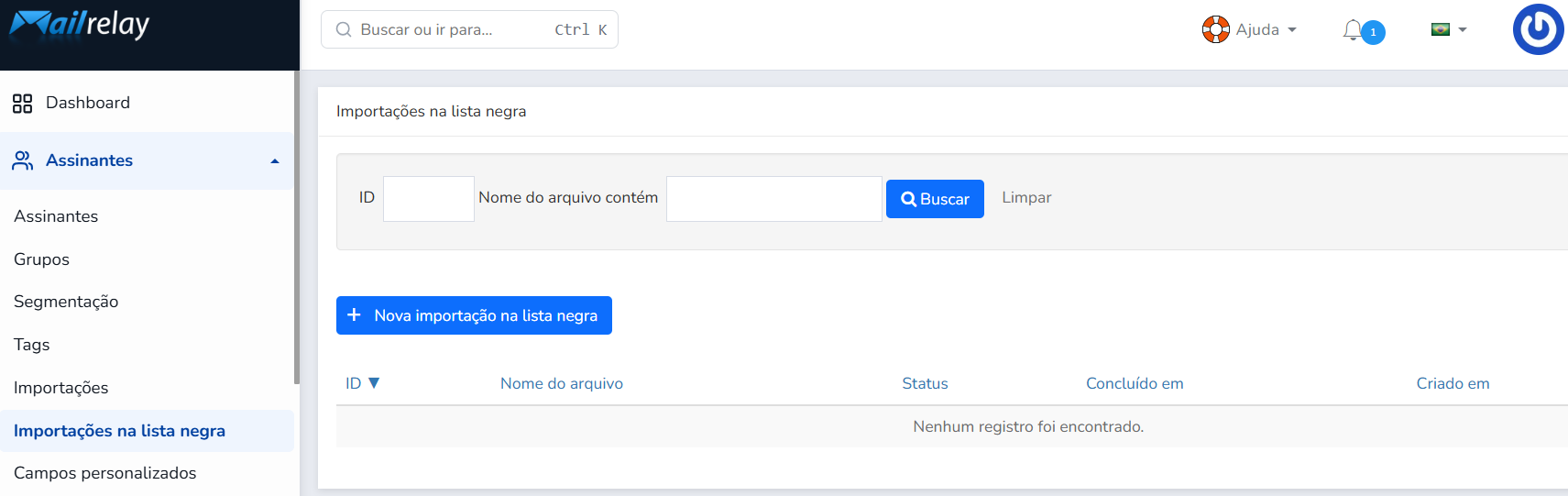
Task: Click the Limpar link
Action: pyautogui.click(x=1026, y=197)
